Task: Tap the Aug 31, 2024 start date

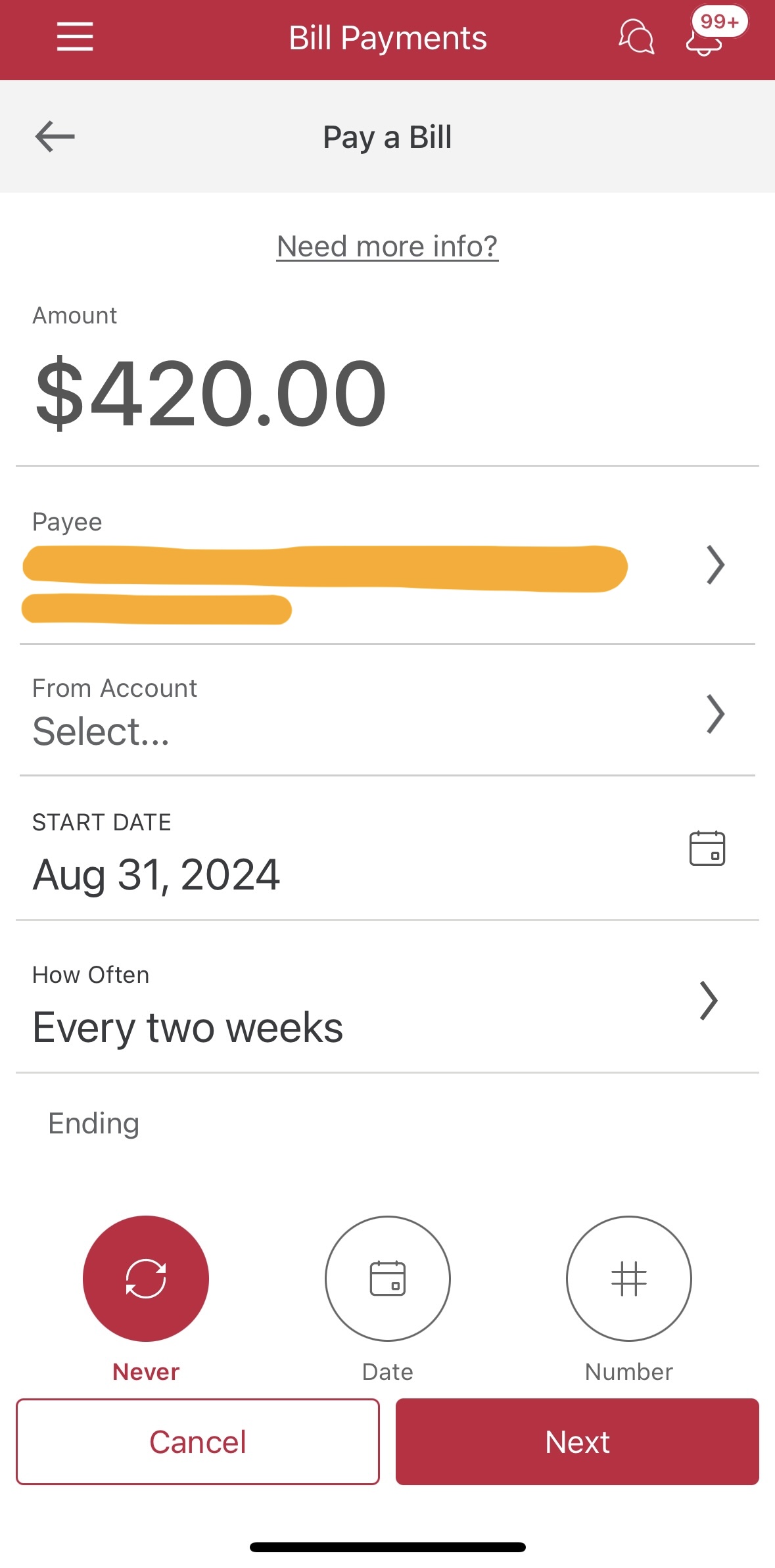Action: click(156, 875)
